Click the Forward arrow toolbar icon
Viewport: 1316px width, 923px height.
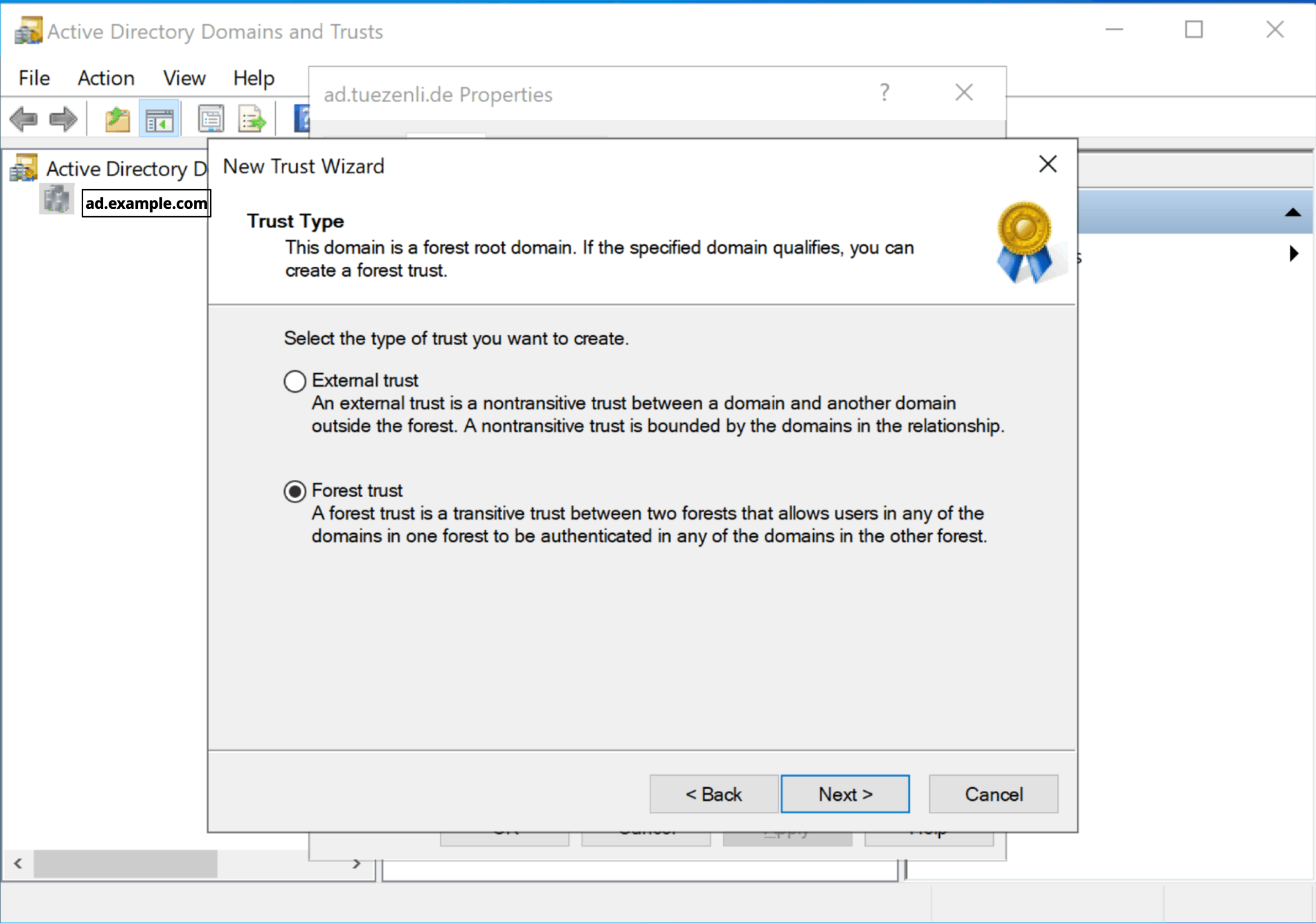pyautogui.click(x=63, y=120)
